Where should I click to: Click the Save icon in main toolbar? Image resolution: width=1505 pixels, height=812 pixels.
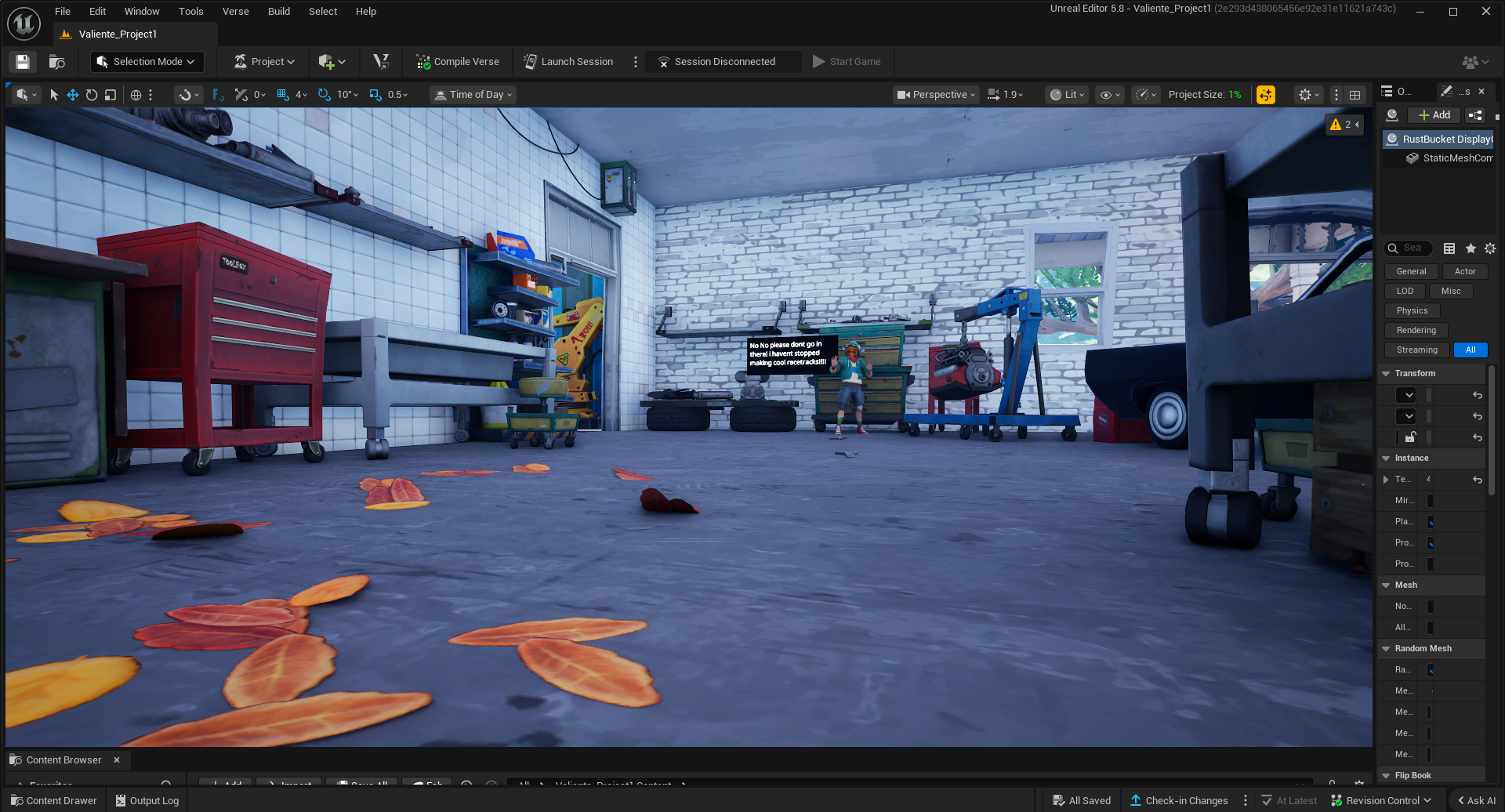point(22,62)
